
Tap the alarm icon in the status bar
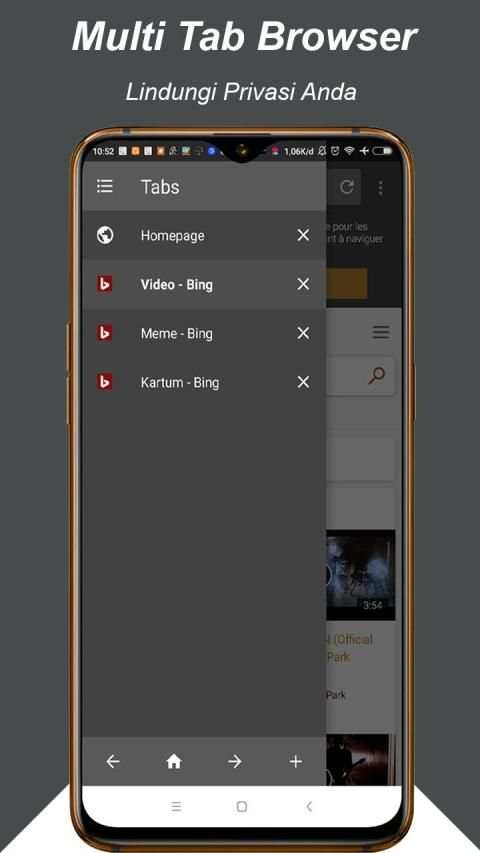pos(335,151)
